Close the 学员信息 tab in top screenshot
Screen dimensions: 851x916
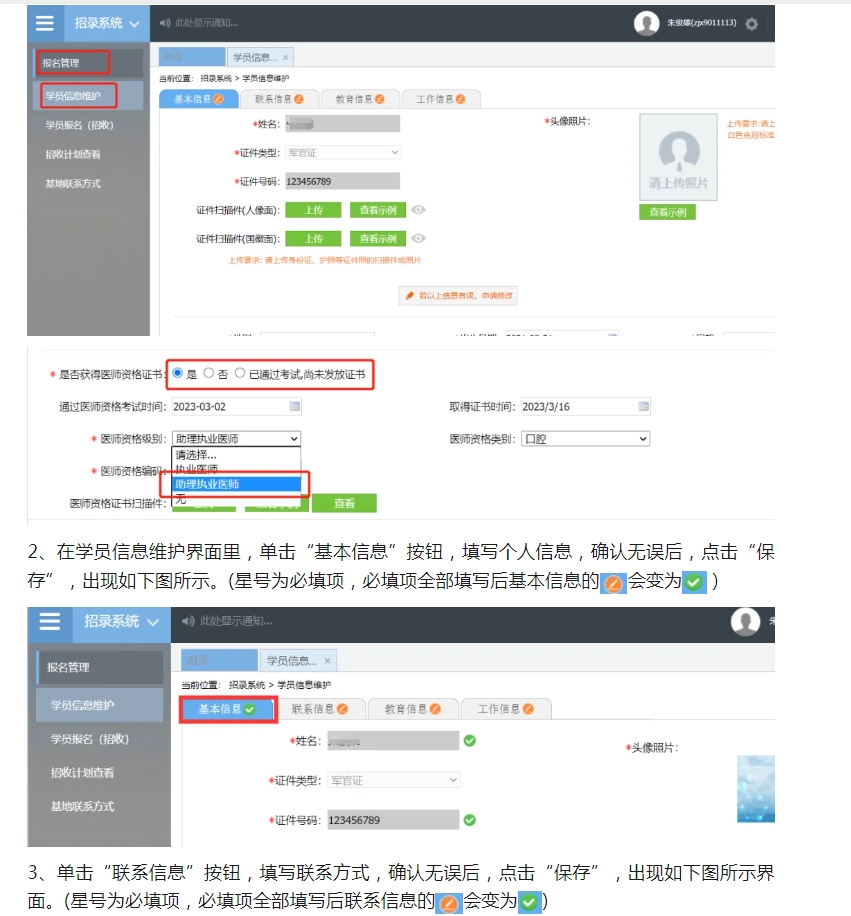285,58
